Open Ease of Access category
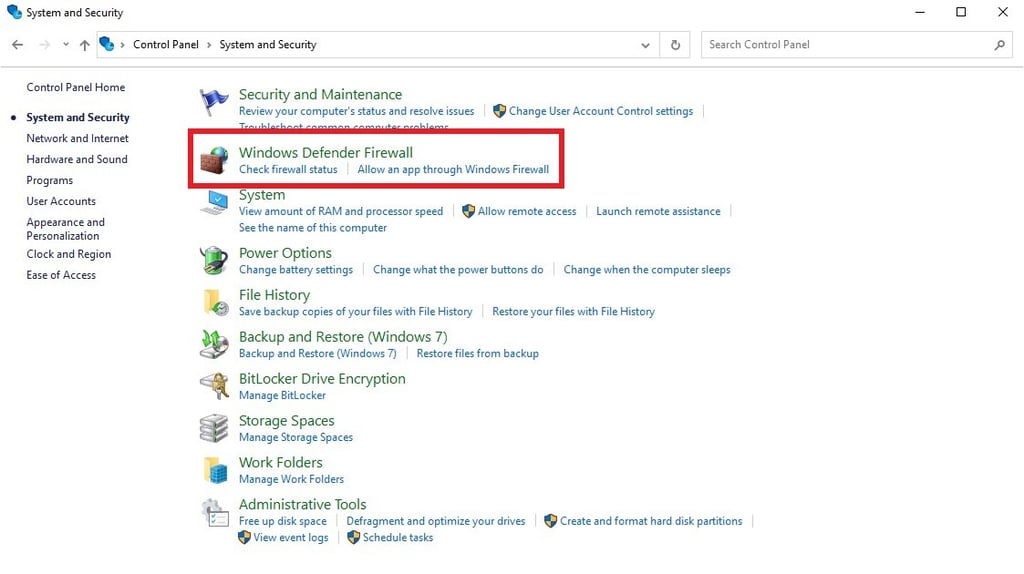 point(61,275)
